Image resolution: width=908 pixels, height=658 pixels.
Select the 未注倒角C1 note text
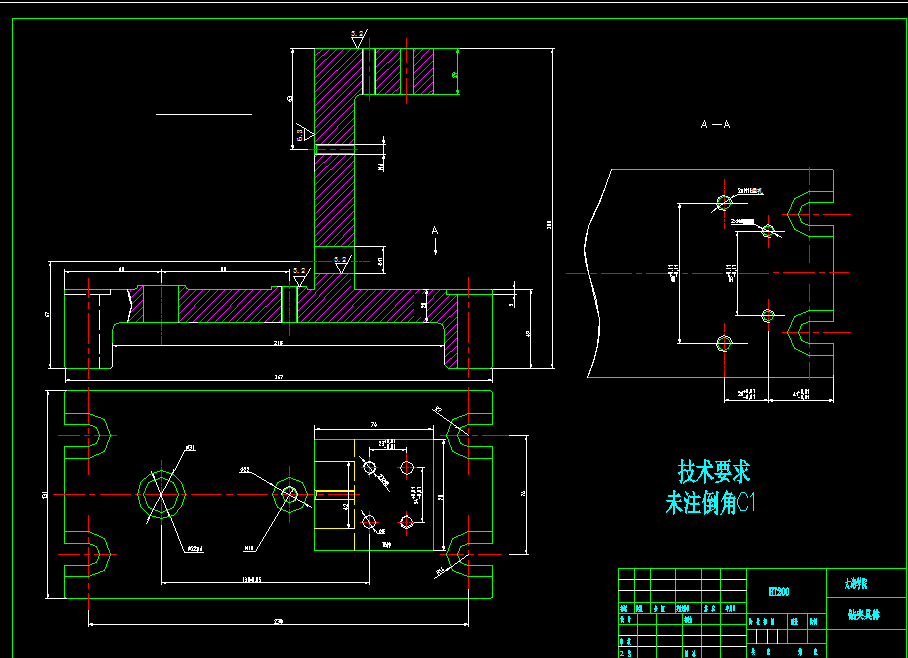(711, 502)
